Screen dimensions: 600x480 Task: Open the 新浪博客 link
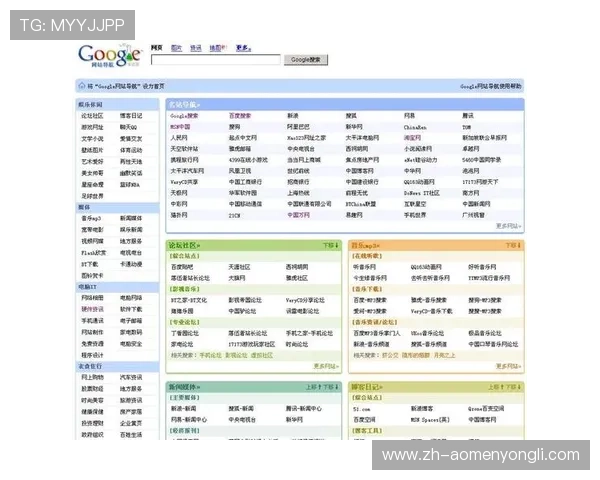pyautogui.click(x=422, y=409)
